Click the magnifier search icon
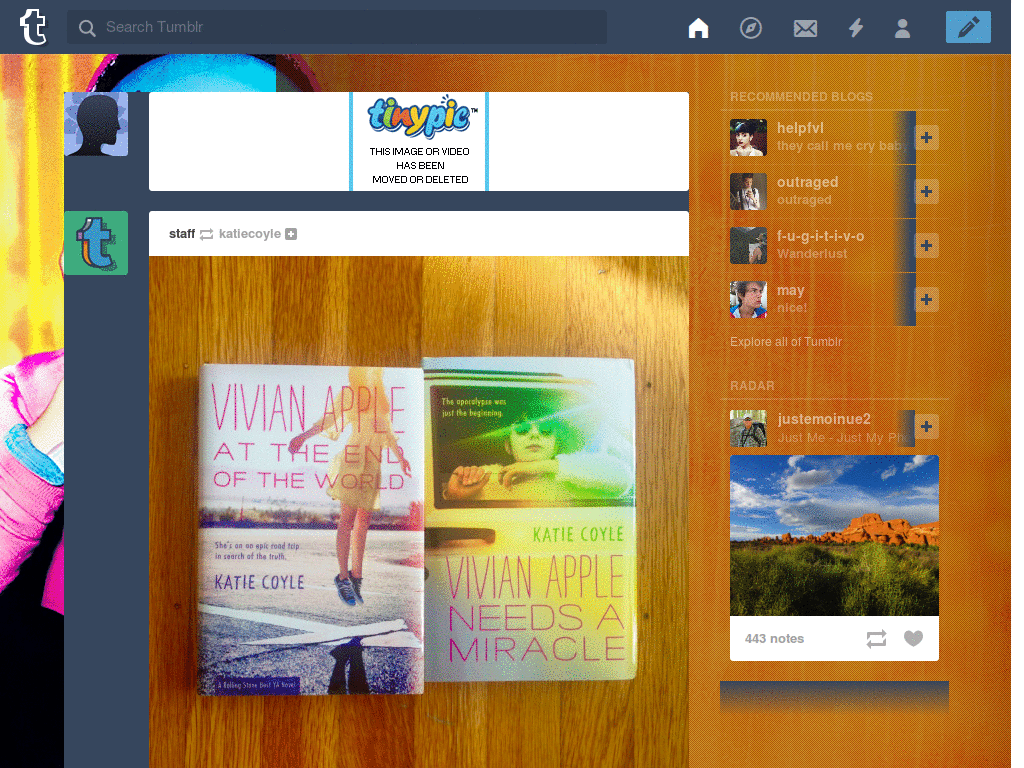This screenshot has height=768, width=1024. pos(87,27)
